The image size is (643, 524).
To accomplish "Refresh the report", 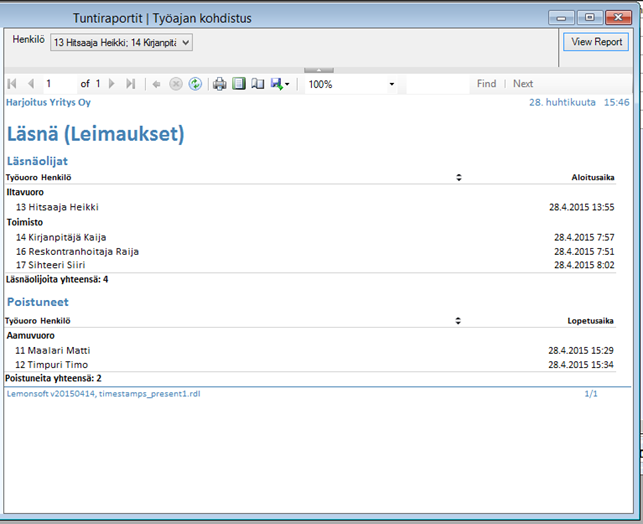I will [x=195, y=84].
